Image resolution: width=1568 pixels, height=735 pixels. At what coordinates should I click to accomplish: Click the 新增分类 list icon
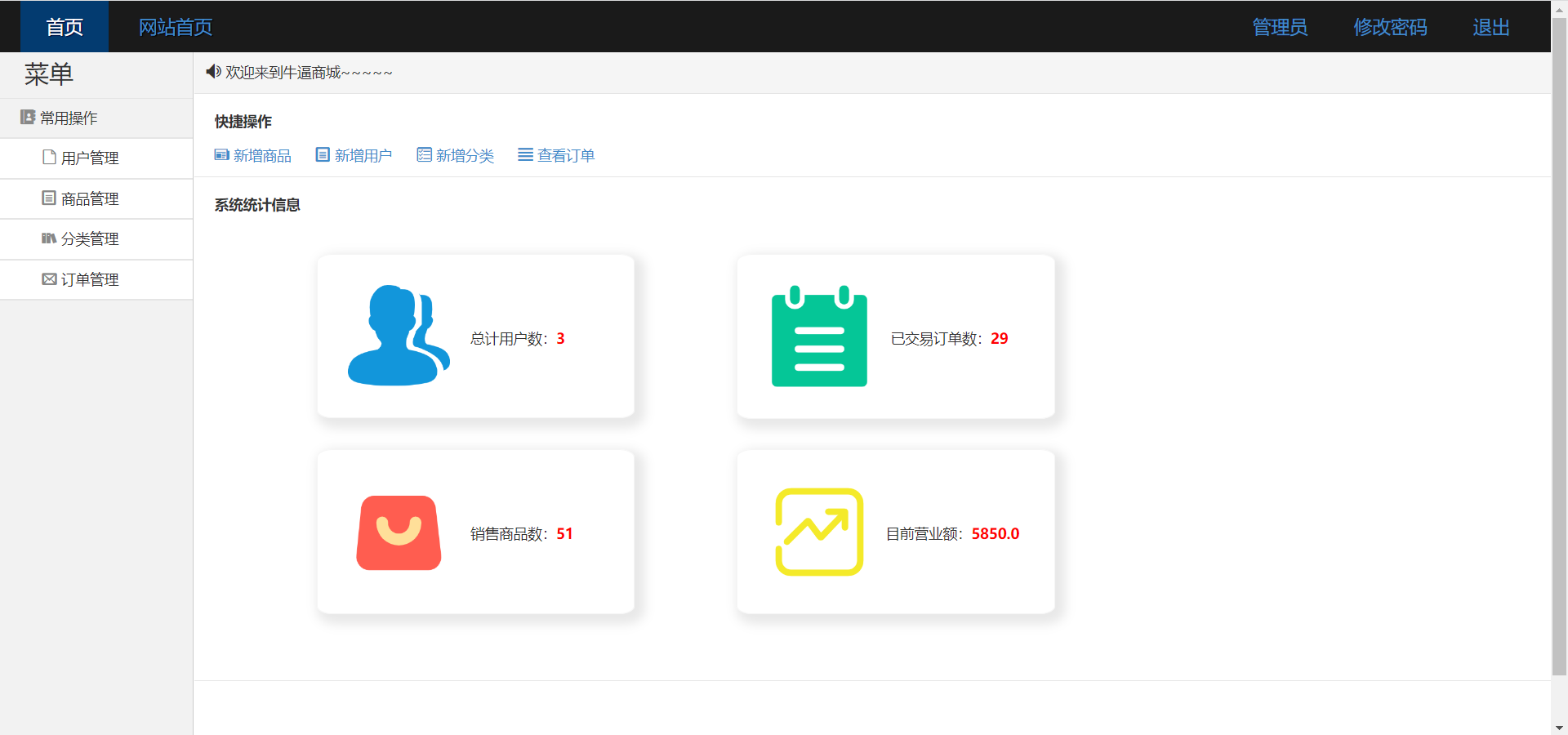[x=423, y=154]
